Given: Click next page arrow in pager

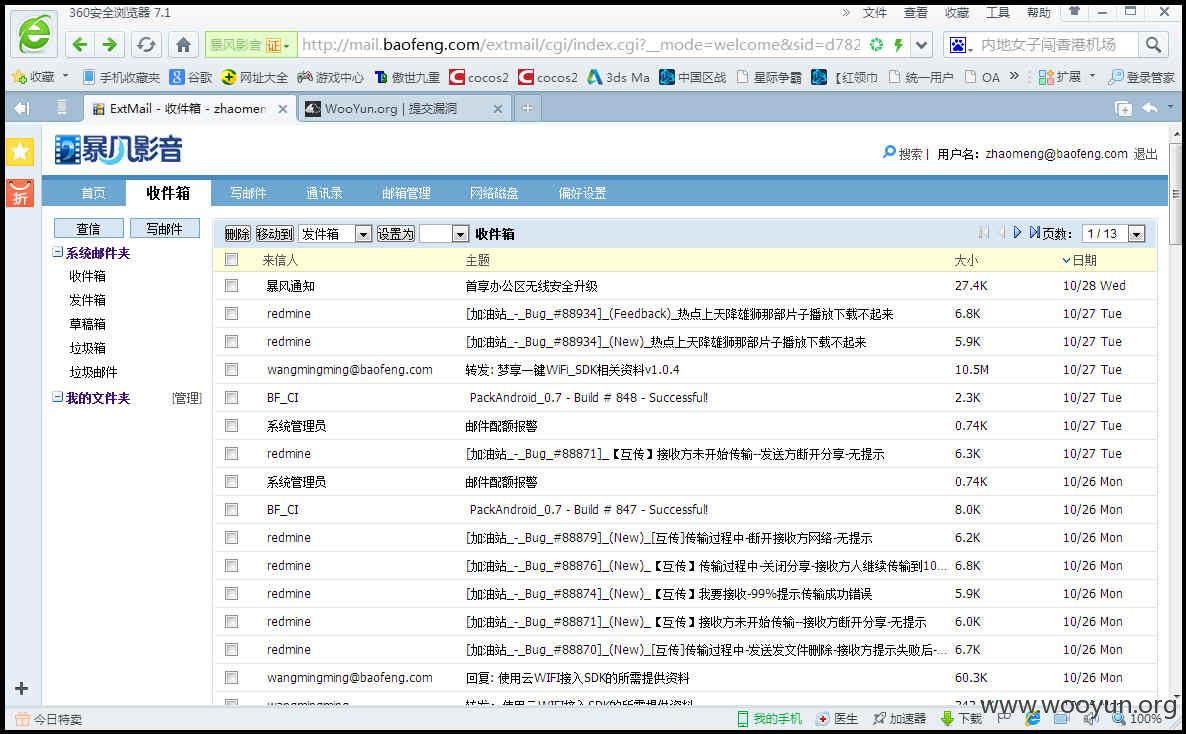Looking at the screenshot, I should click(1017, 232).
